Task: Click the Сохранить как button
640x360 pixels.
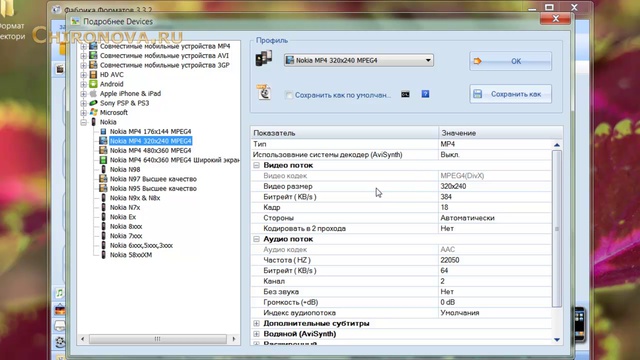Action: coord(510,94)
